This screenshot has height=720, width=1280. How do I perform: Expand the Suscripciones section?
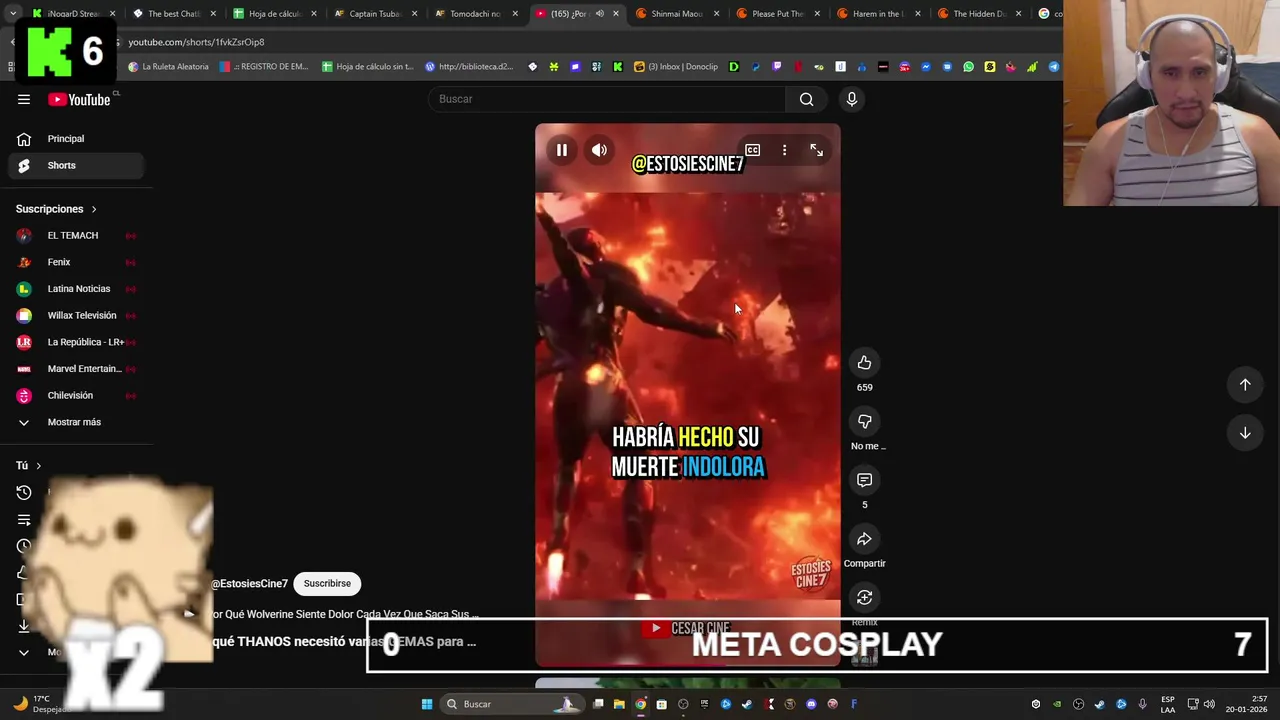pyautogui.click(x=56, y=209)
